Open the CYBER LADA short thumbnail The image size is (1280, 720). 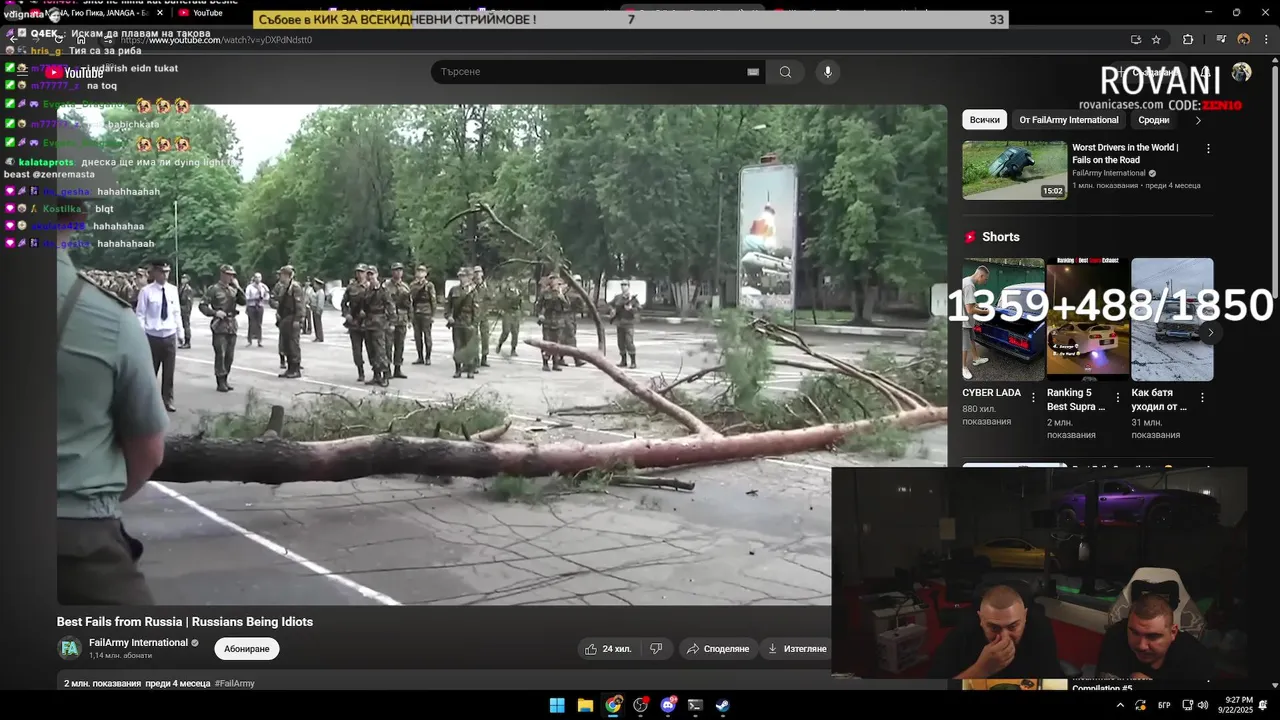coord(1003,319)
